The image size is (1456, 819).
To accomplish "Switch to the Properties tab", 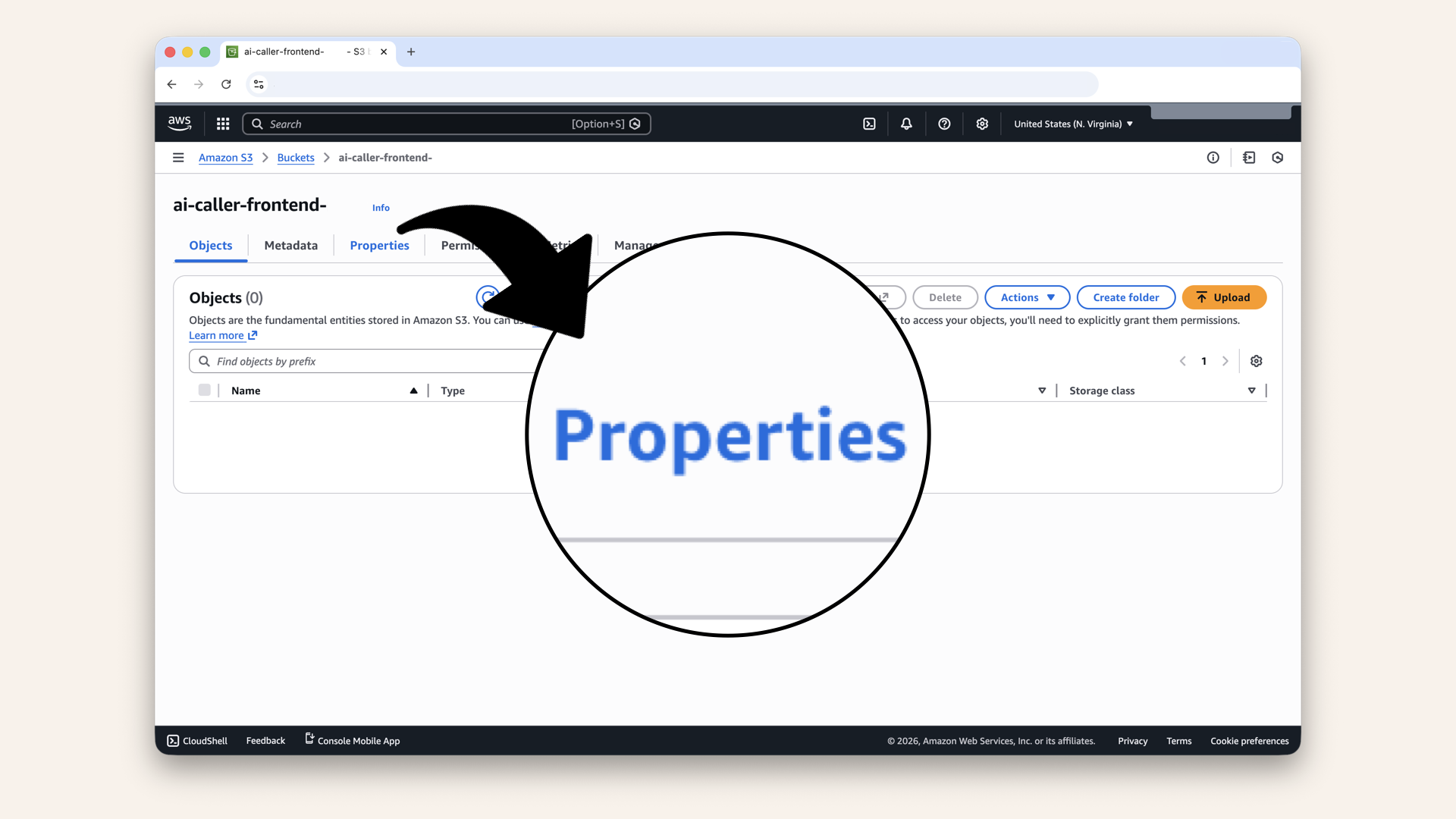I will coord(379,245).
